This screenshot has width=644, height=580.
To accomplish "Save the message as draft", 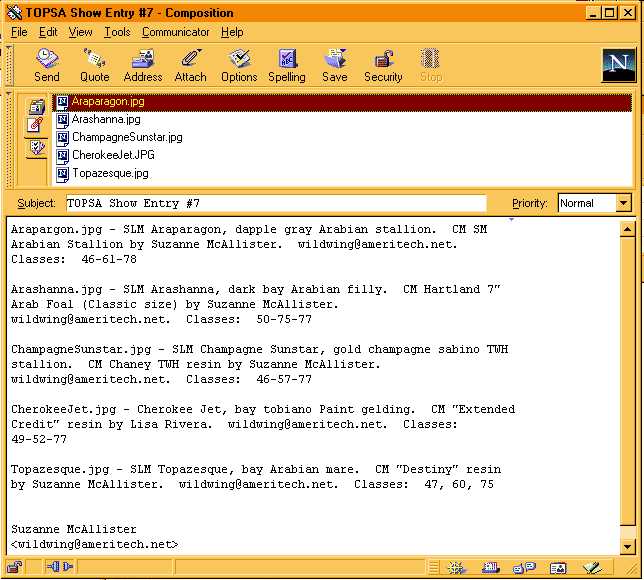I will [335, 66].
